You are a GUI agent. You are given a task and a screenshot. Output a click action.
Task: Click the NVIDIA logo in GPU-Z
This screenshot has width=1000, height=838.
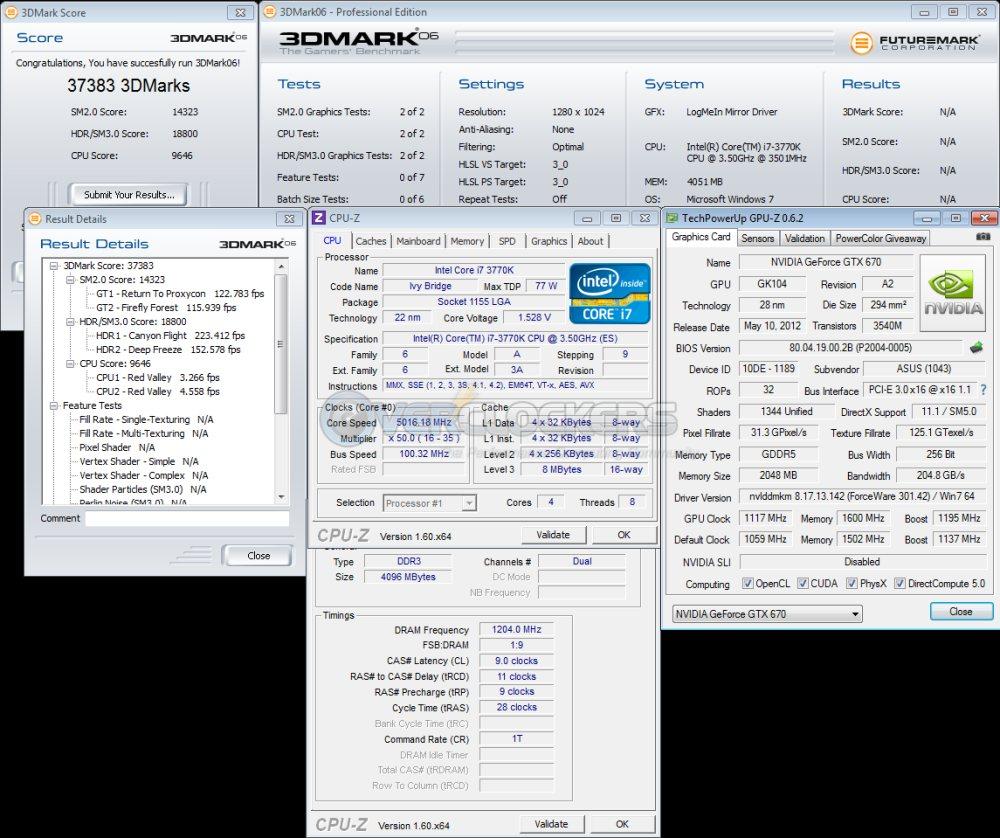(x=953, y=291)
